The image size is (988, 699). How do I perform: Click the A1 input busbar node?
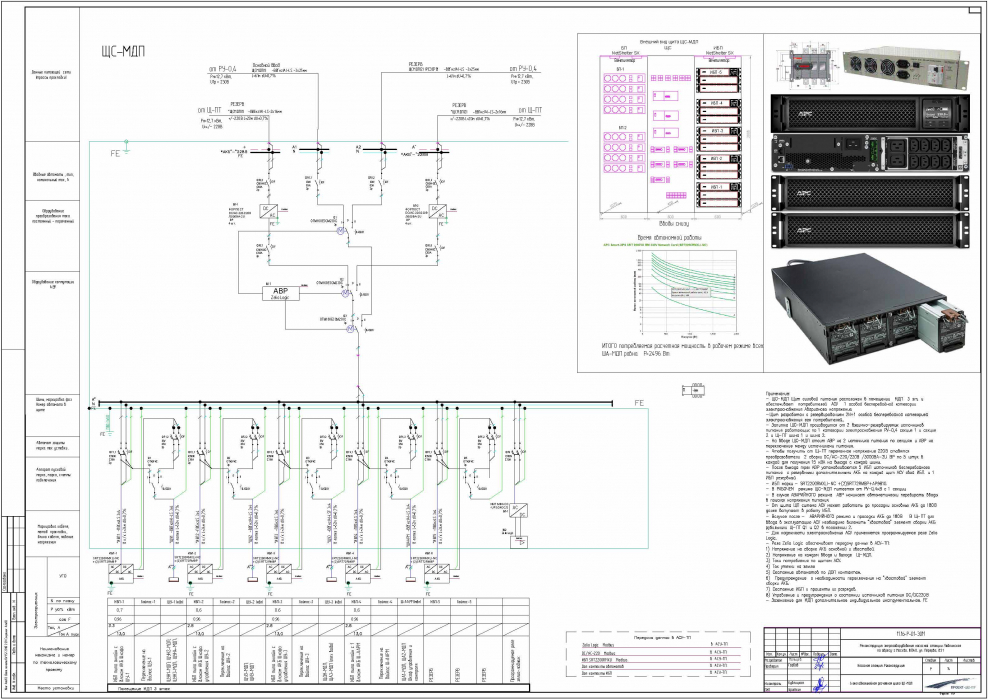coord(296,147)
